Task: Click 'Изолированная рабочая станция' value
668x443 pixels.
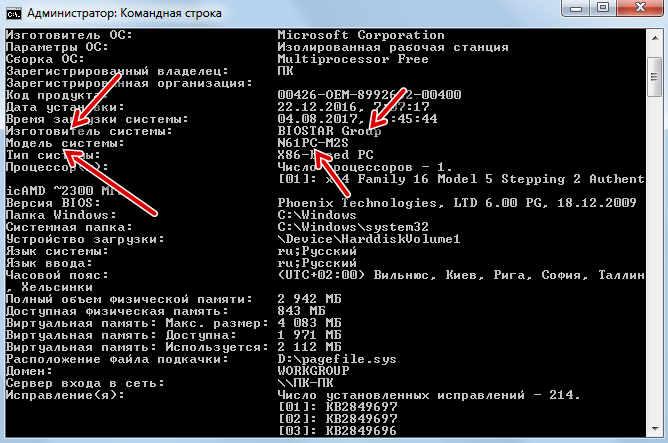Action: pyautogui.click(x=393, y=47)
